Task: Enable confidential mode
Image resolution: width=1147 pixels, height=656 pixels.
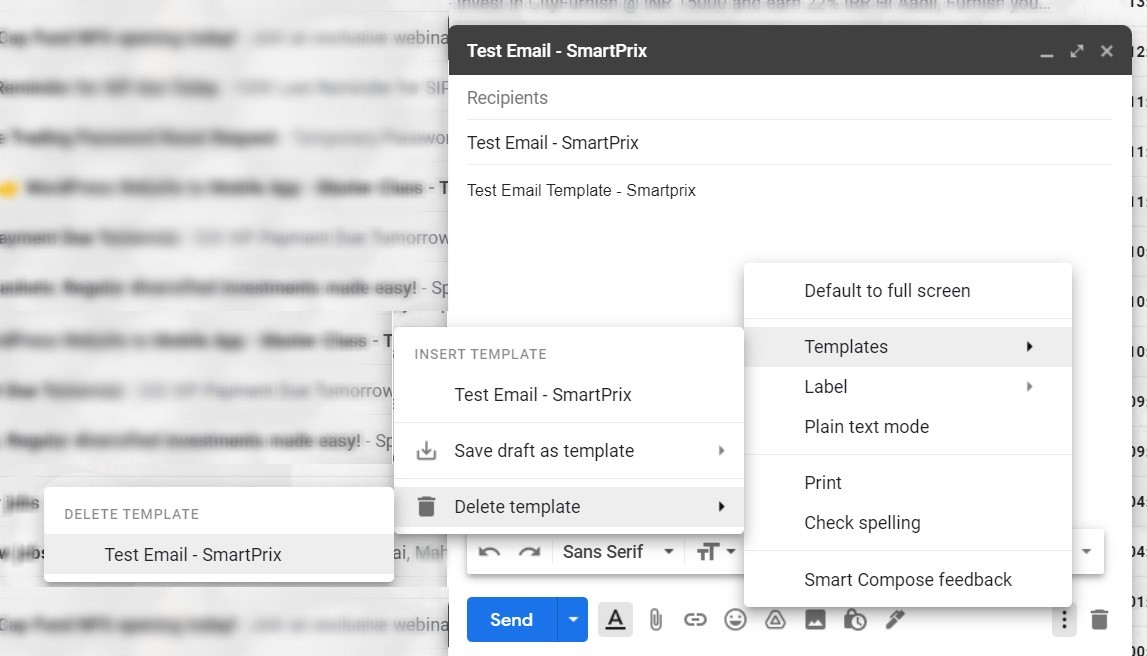Action: click(x=855, y=619)
